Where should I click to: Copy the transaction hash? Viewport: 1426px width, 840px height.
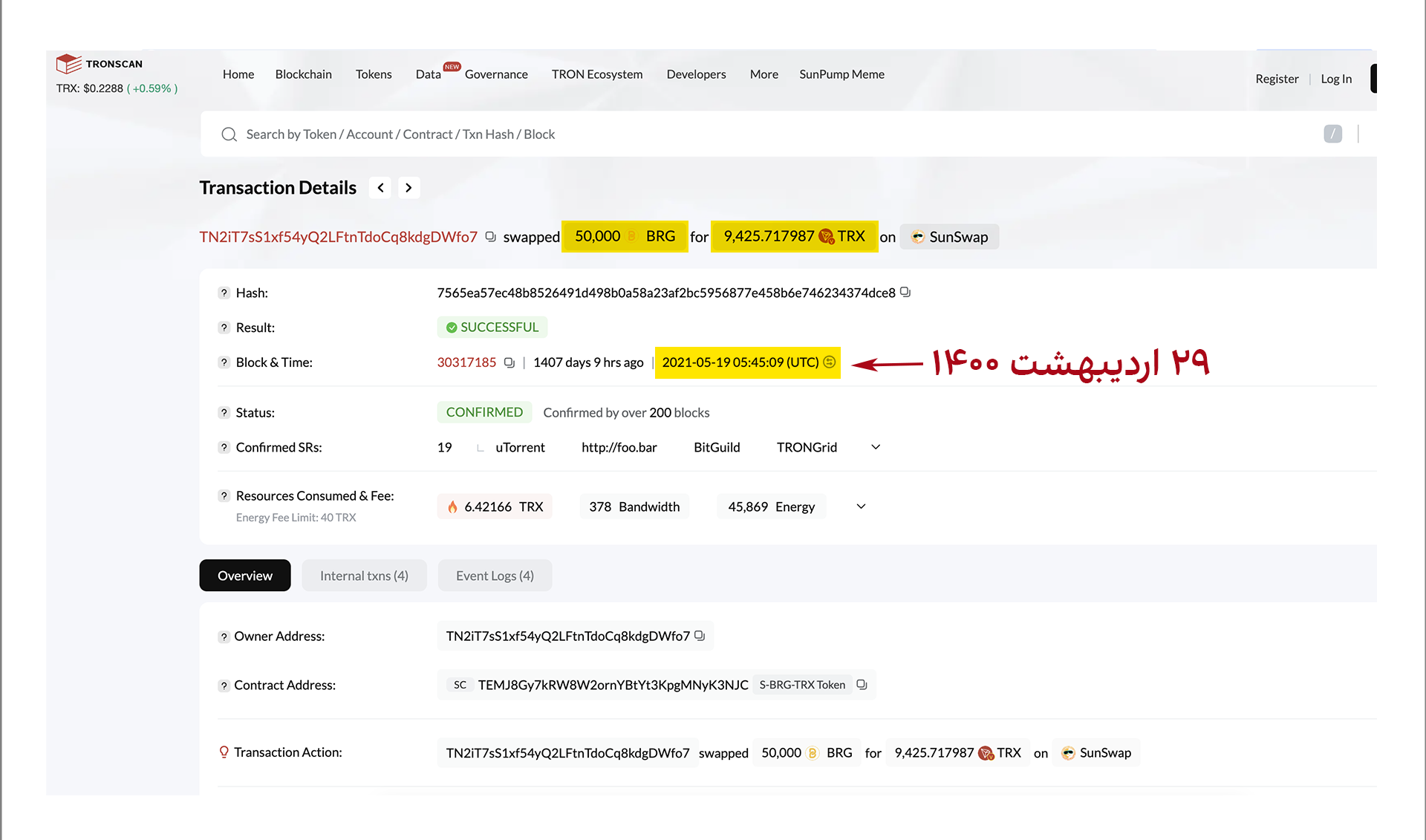click(905, 293)
